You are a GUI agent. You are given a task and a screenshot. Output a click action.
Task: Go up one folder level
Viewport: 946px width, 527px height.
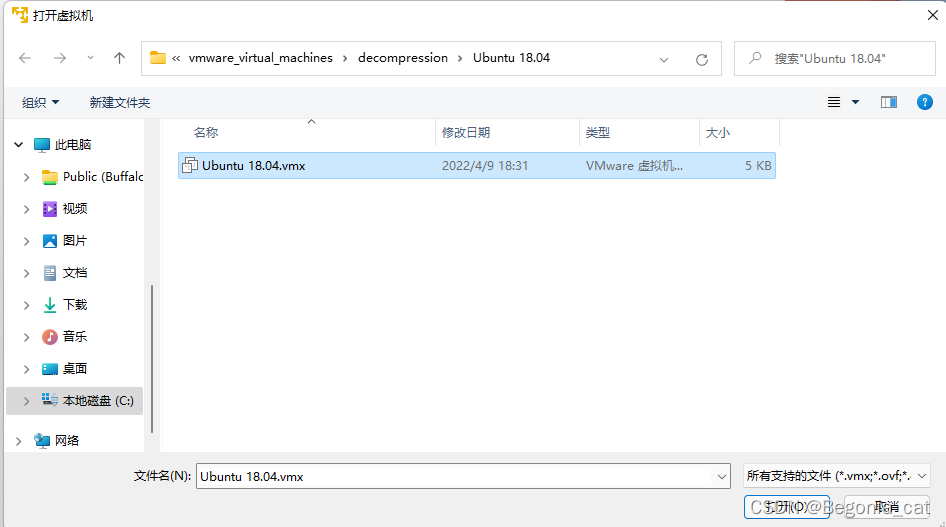(119, 58)
